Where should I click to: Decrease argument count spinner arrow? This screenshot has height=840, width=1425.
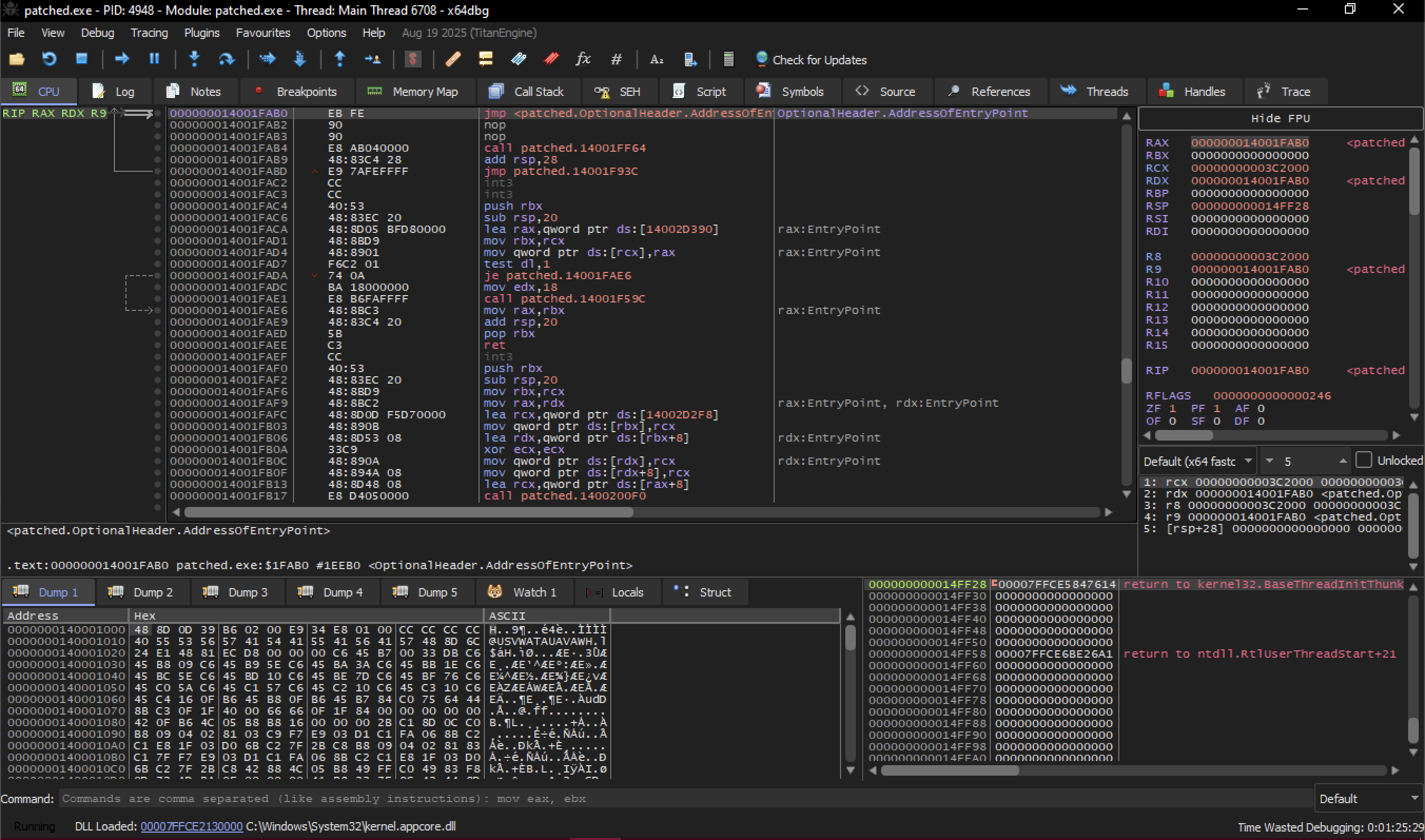tap(1270, 461)
